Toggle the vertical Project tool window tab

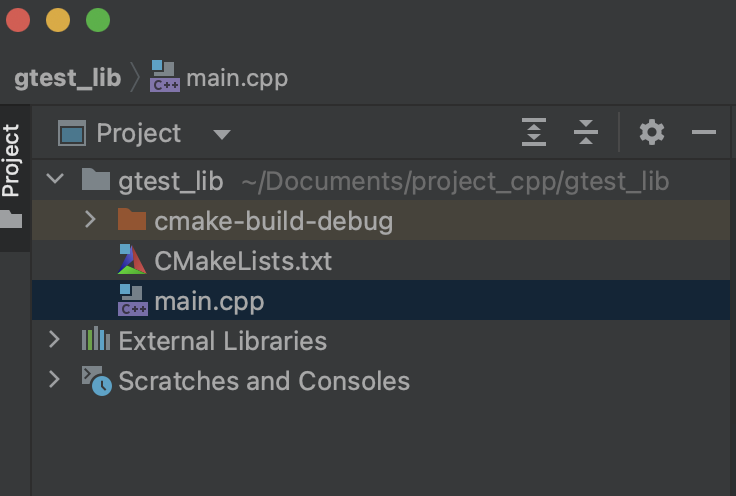coord(10,160)
